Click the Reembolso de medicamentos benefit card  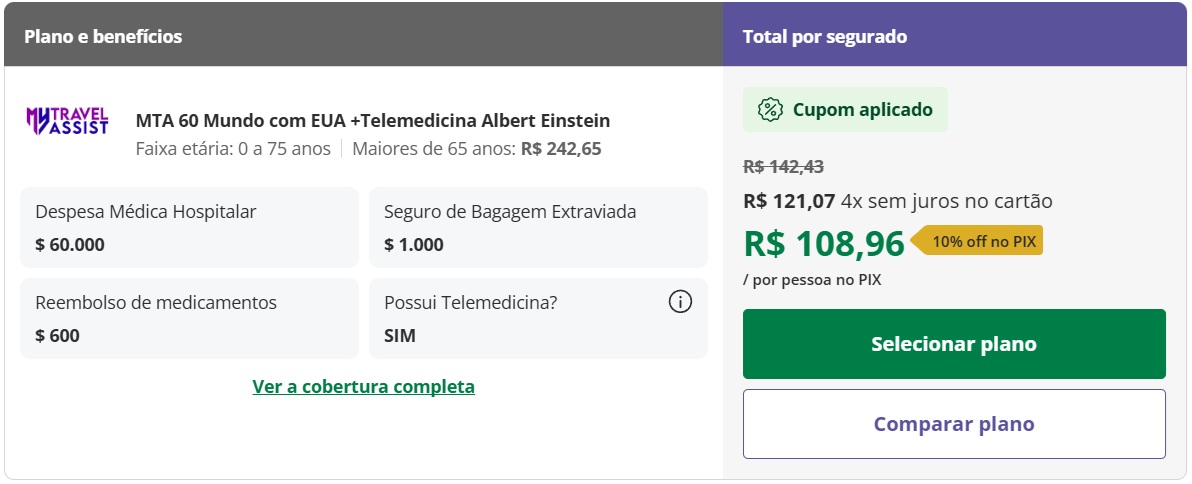coord(189,318)
